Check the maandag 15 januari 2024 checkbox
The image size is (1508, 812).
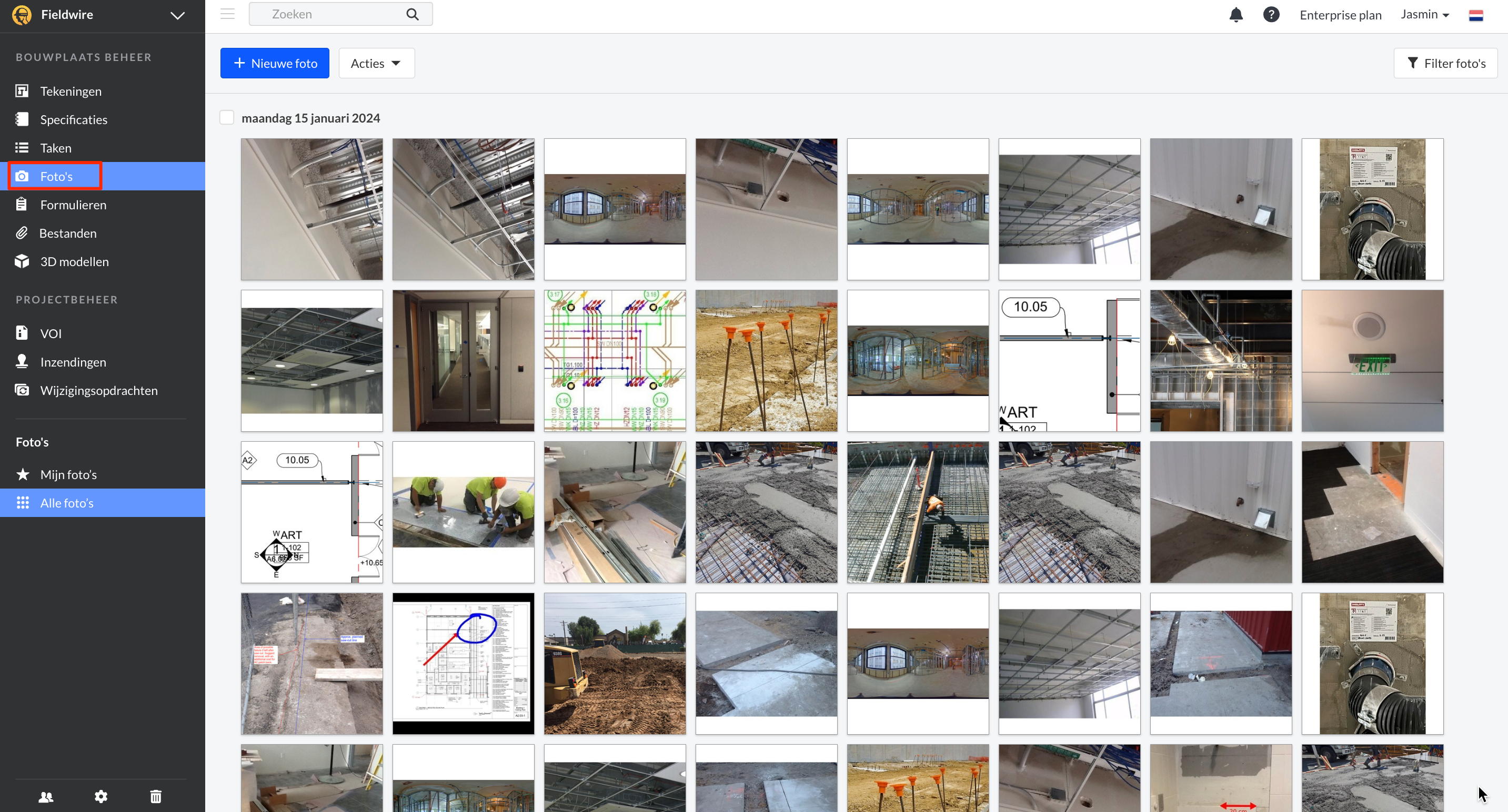tap(227, 118)
